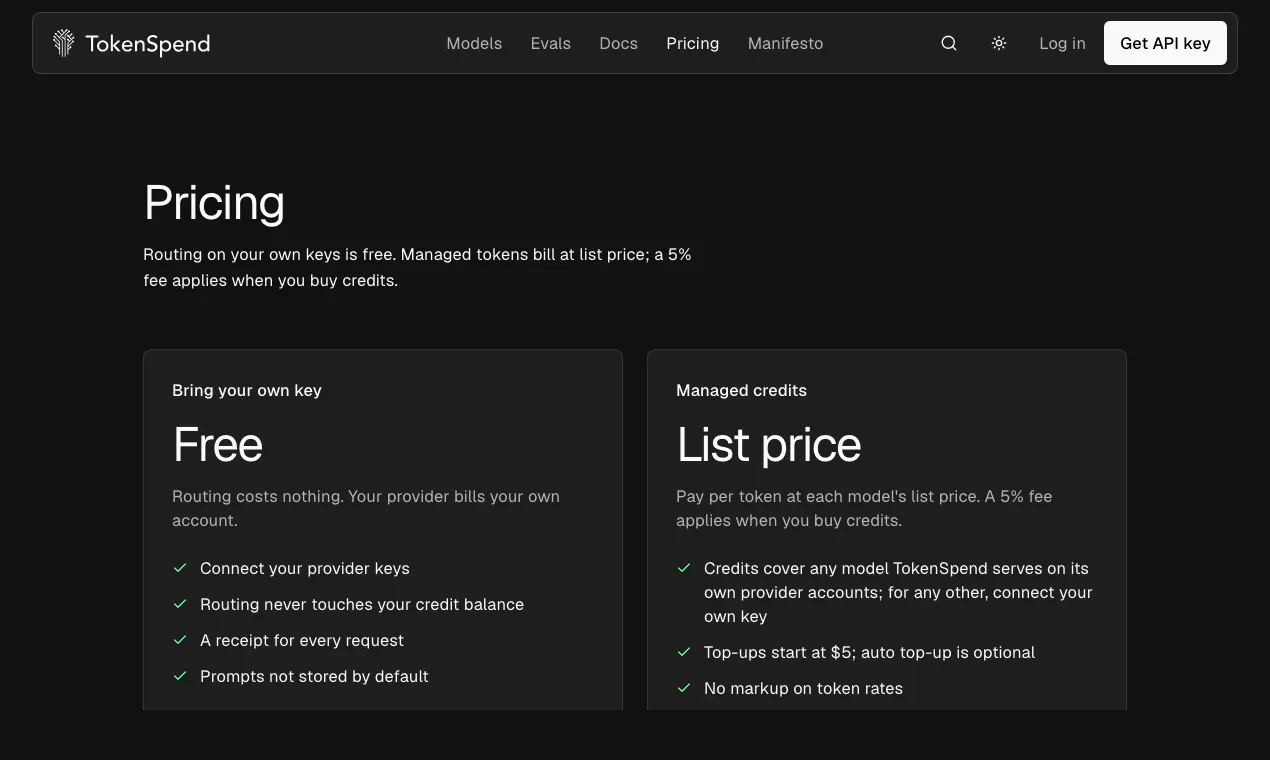
Task: Open the Docs nav link
Action: (619, 43)
